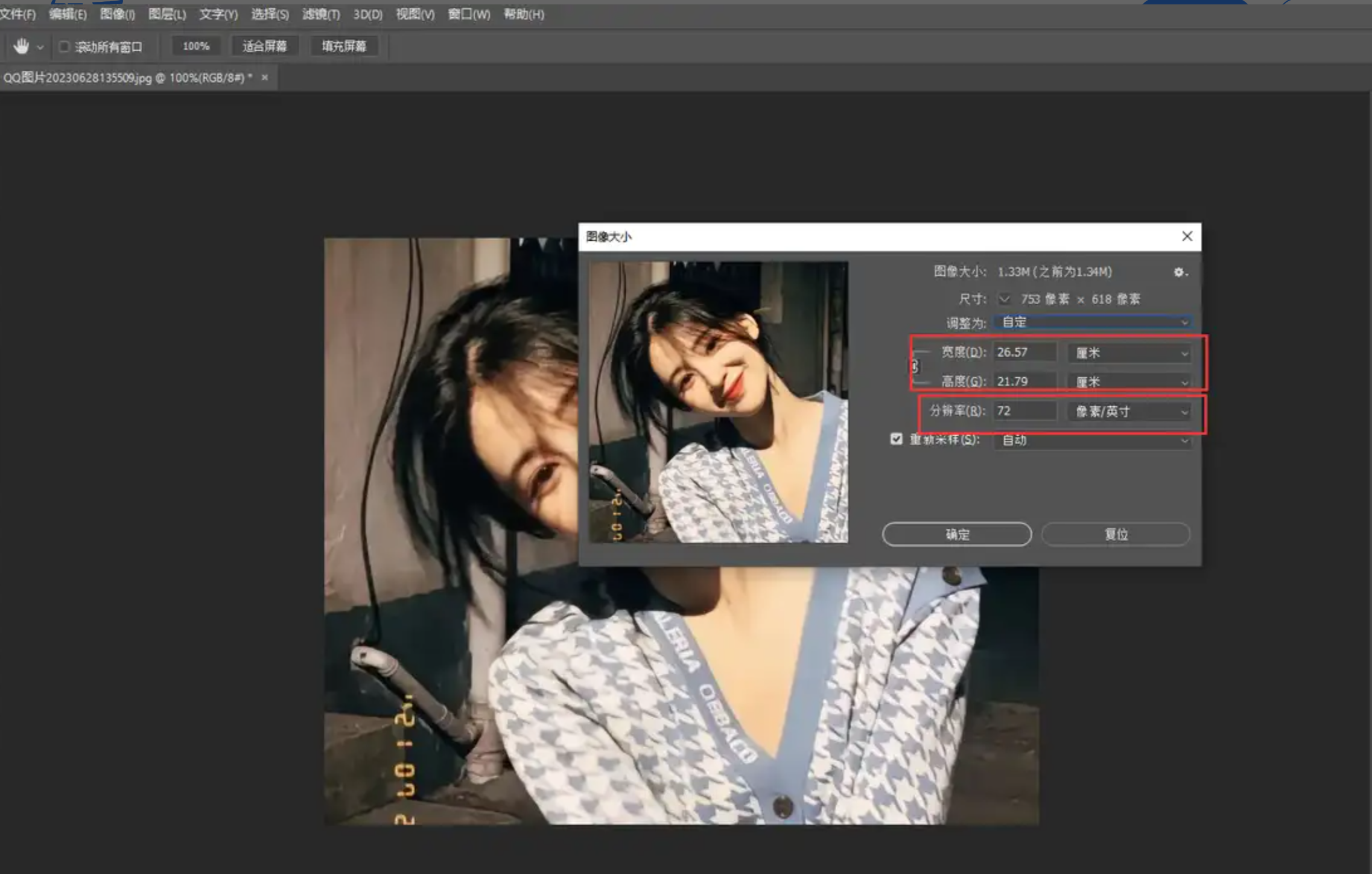
Task: Uncheck the 重新采样 checkbox
Action: click(897, 439)
